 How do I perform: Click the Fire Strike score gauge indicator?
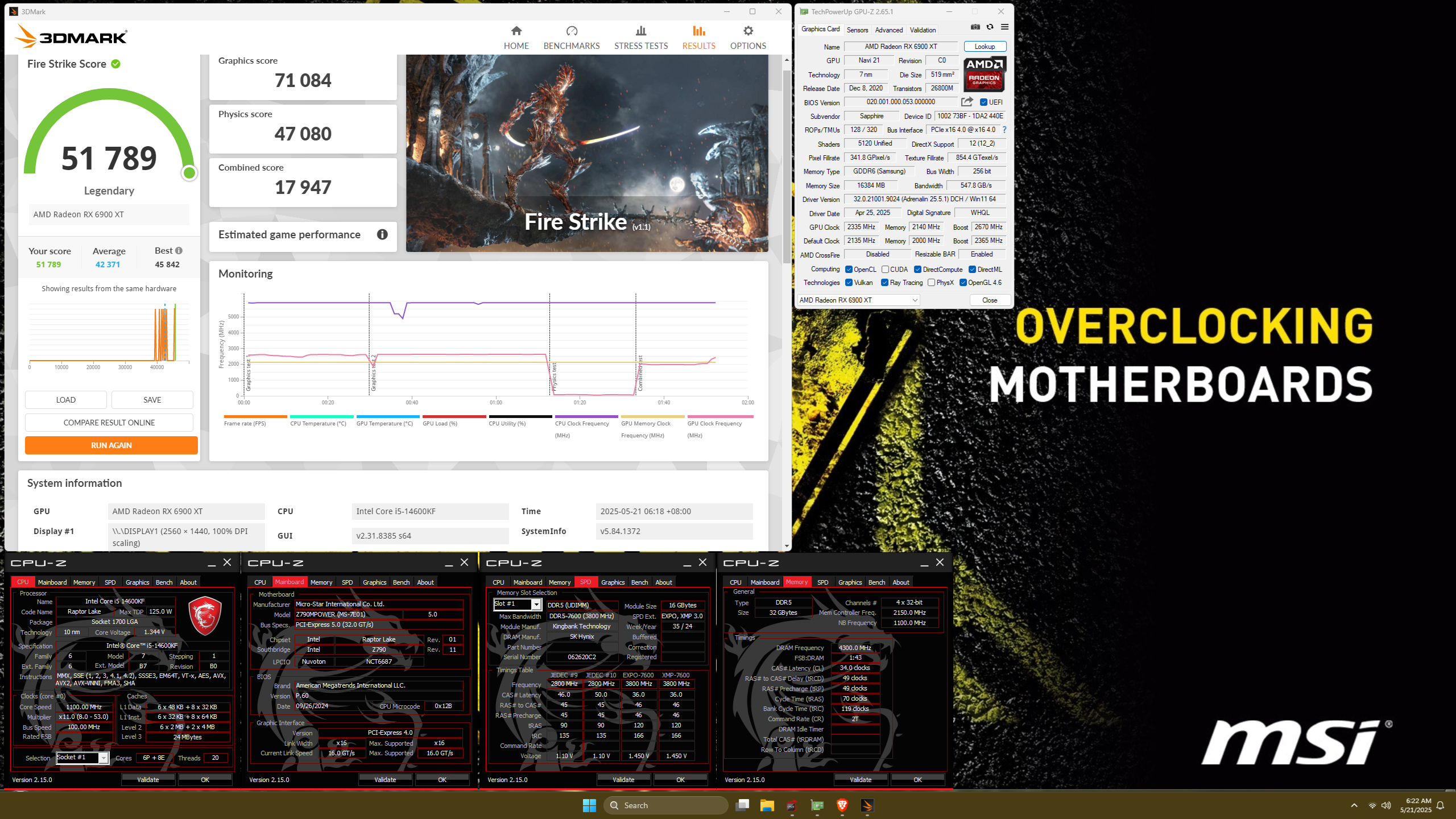189,173
